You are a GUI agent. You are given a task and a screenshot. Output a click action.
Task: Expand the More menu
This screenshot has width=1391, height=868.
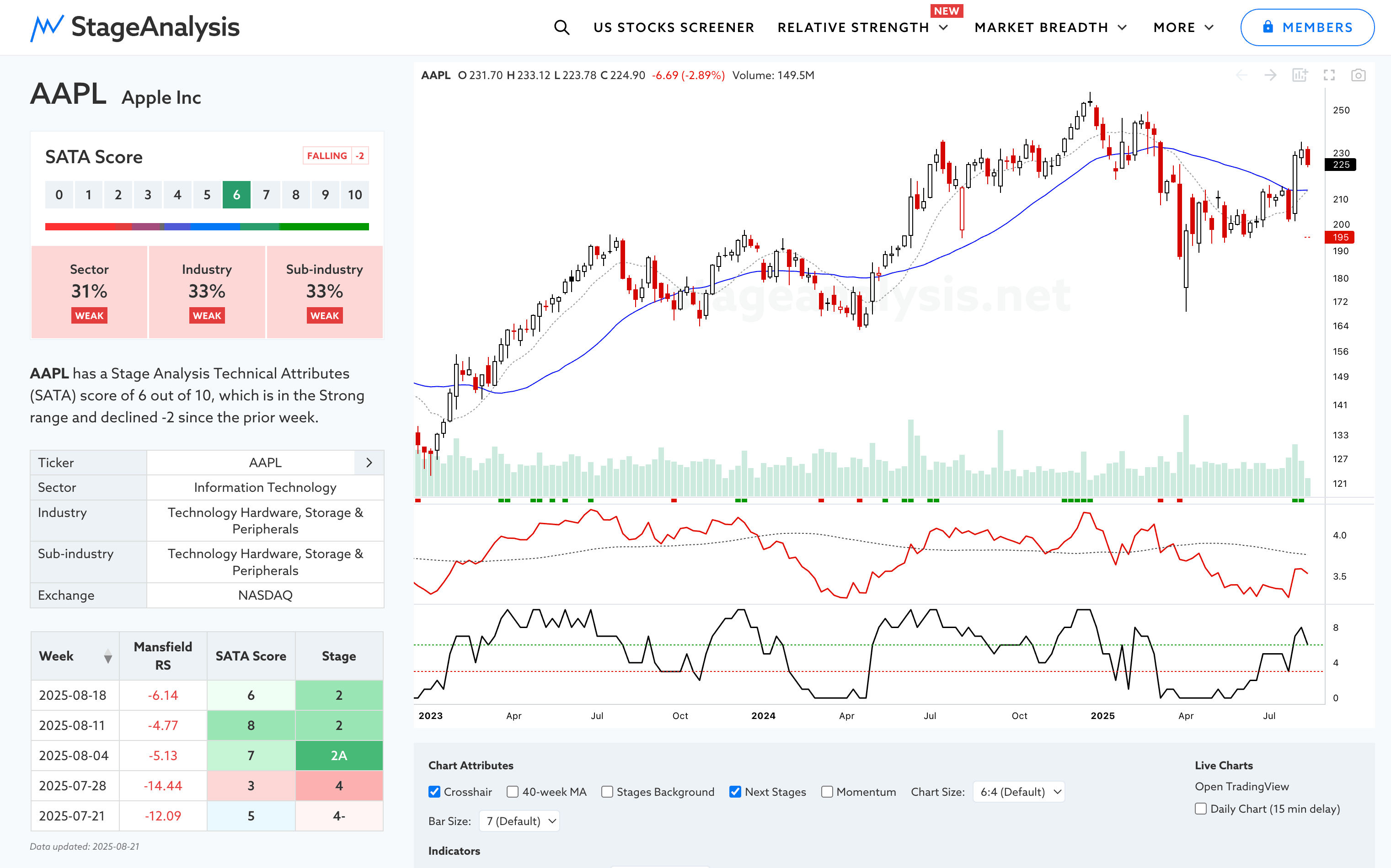coord(1183,27)
